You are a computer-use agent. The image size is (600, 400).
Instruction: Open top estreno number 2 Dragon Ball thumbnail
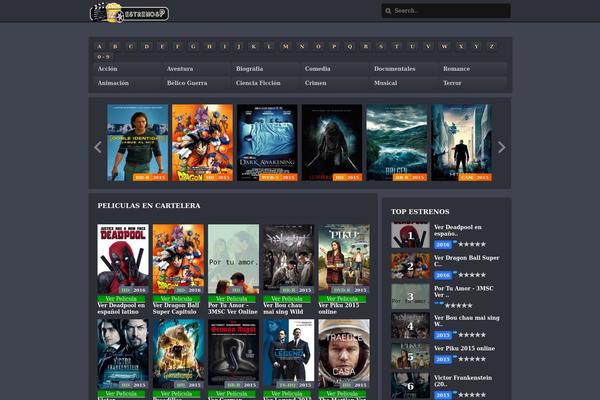[410, 266]
